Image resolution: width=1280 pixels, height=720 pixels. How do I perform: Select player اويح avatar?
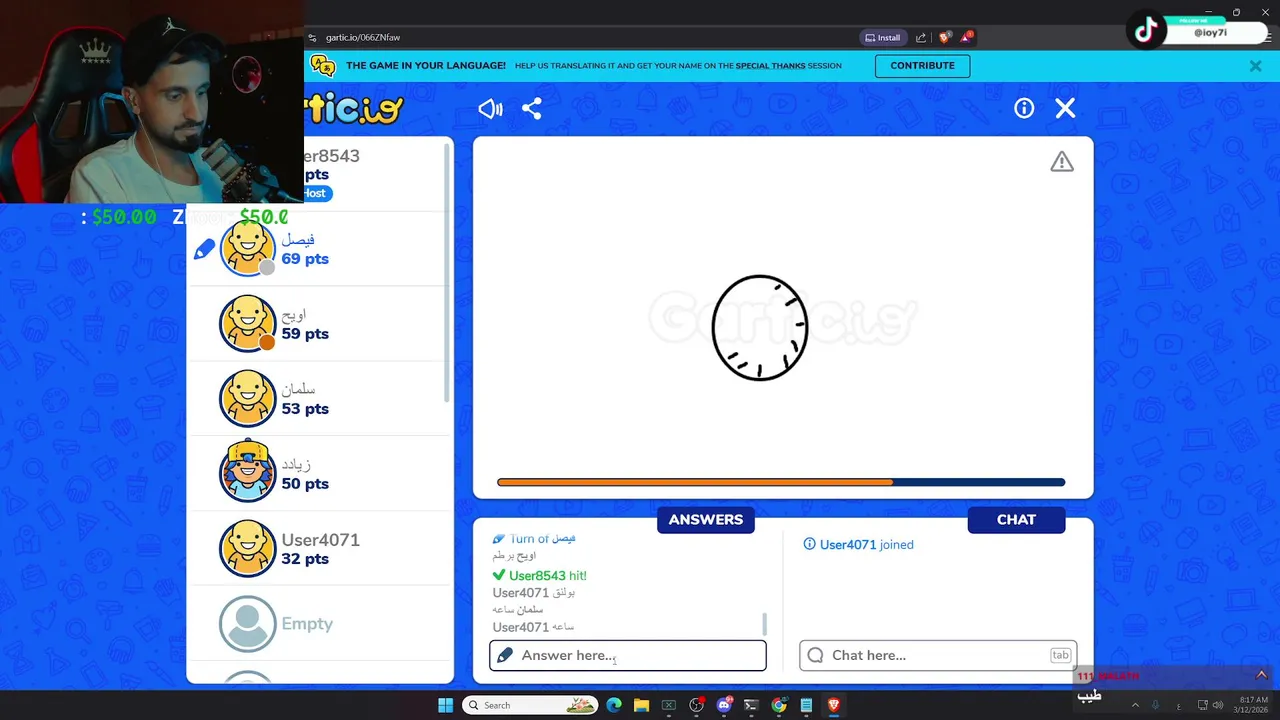pyautogui.click(x=247, y=323)
